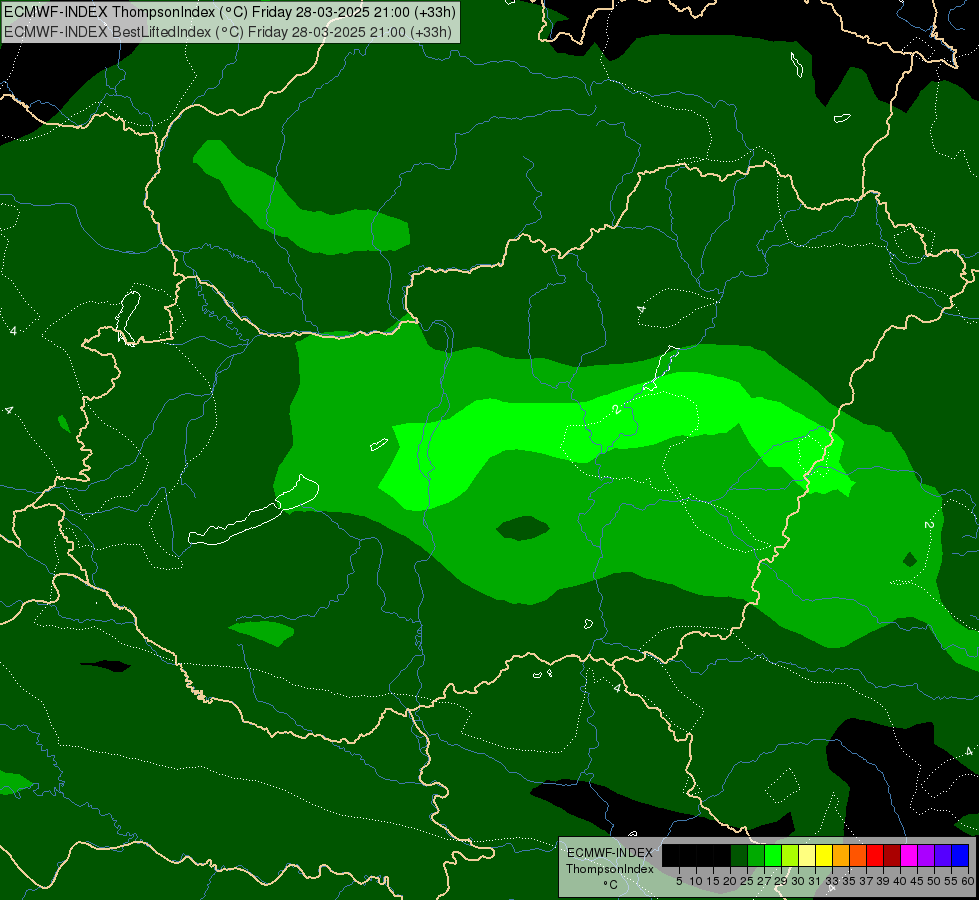979x900 pixels.
Task: Select the pale yellow 30-31 legend swatch
Action: pyautogui.click(x=807, y=855)
